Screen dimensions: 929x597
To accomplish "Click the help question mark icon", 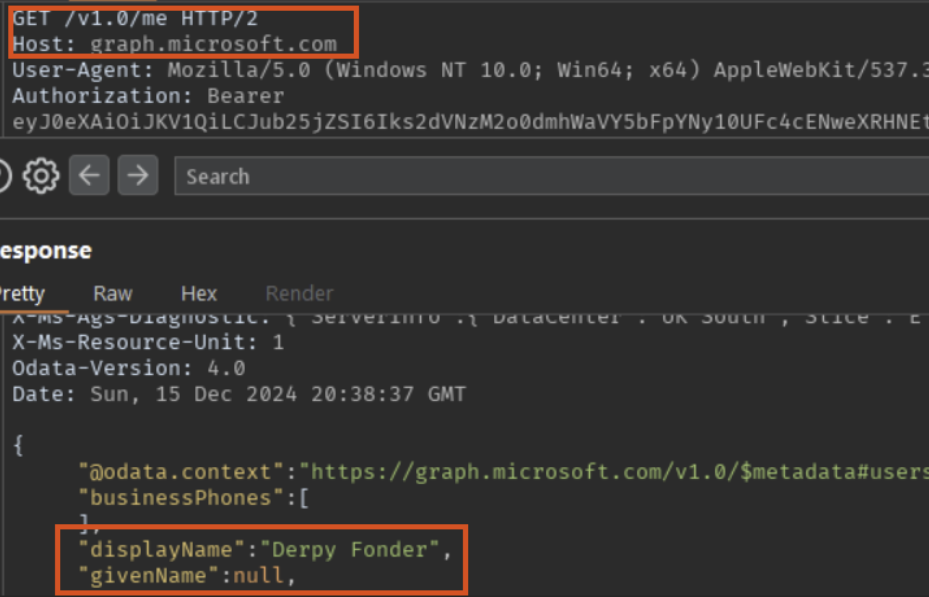I will [x=4, y=177].
